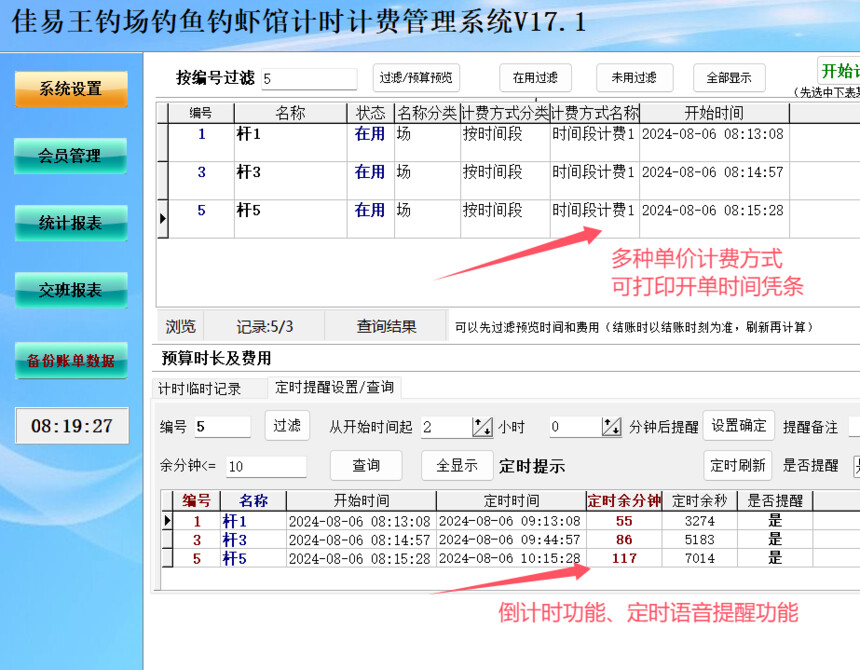Screen dimensions: 860x670
Task: Click the minutes spinner arrows
Action: coord(611,427)
